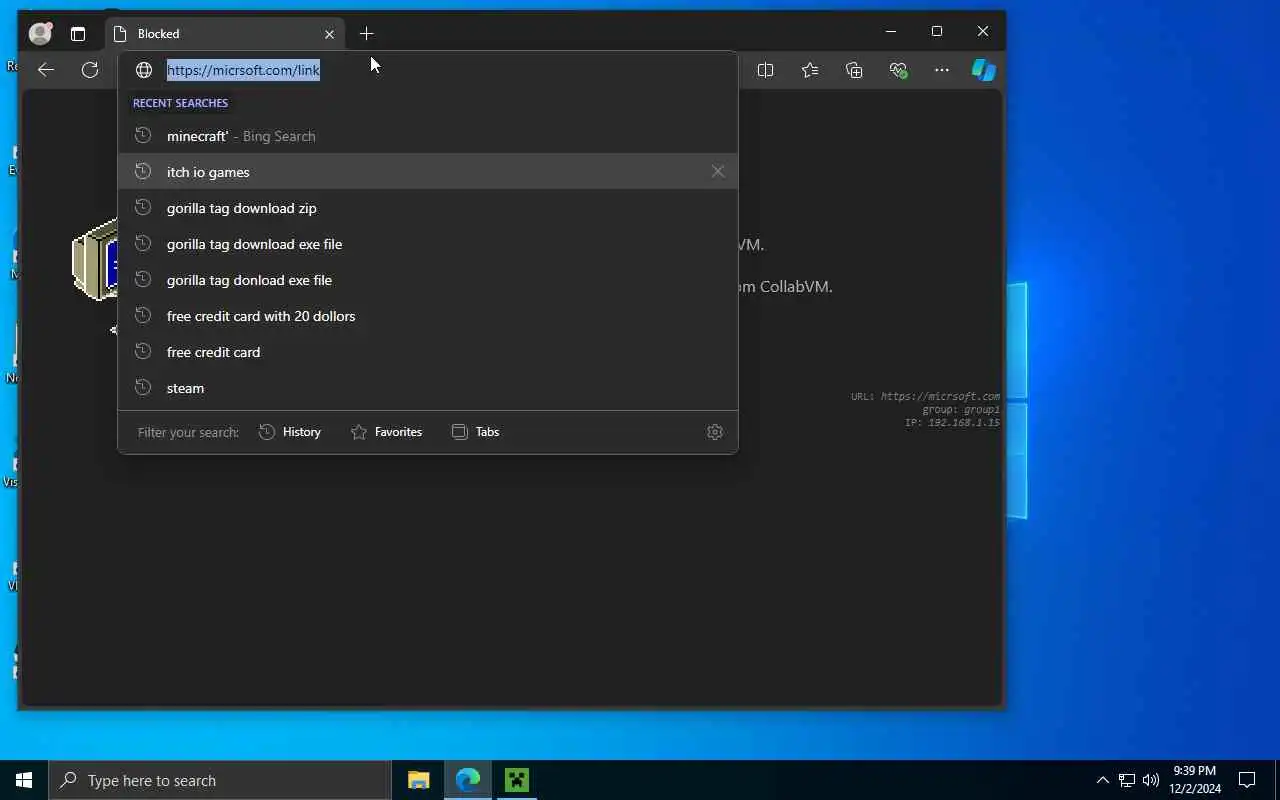Image resolution: width=1280 pixels, height=800 pixels.
Task: Open the Favorites star list
Action: (x=810, y=70)
